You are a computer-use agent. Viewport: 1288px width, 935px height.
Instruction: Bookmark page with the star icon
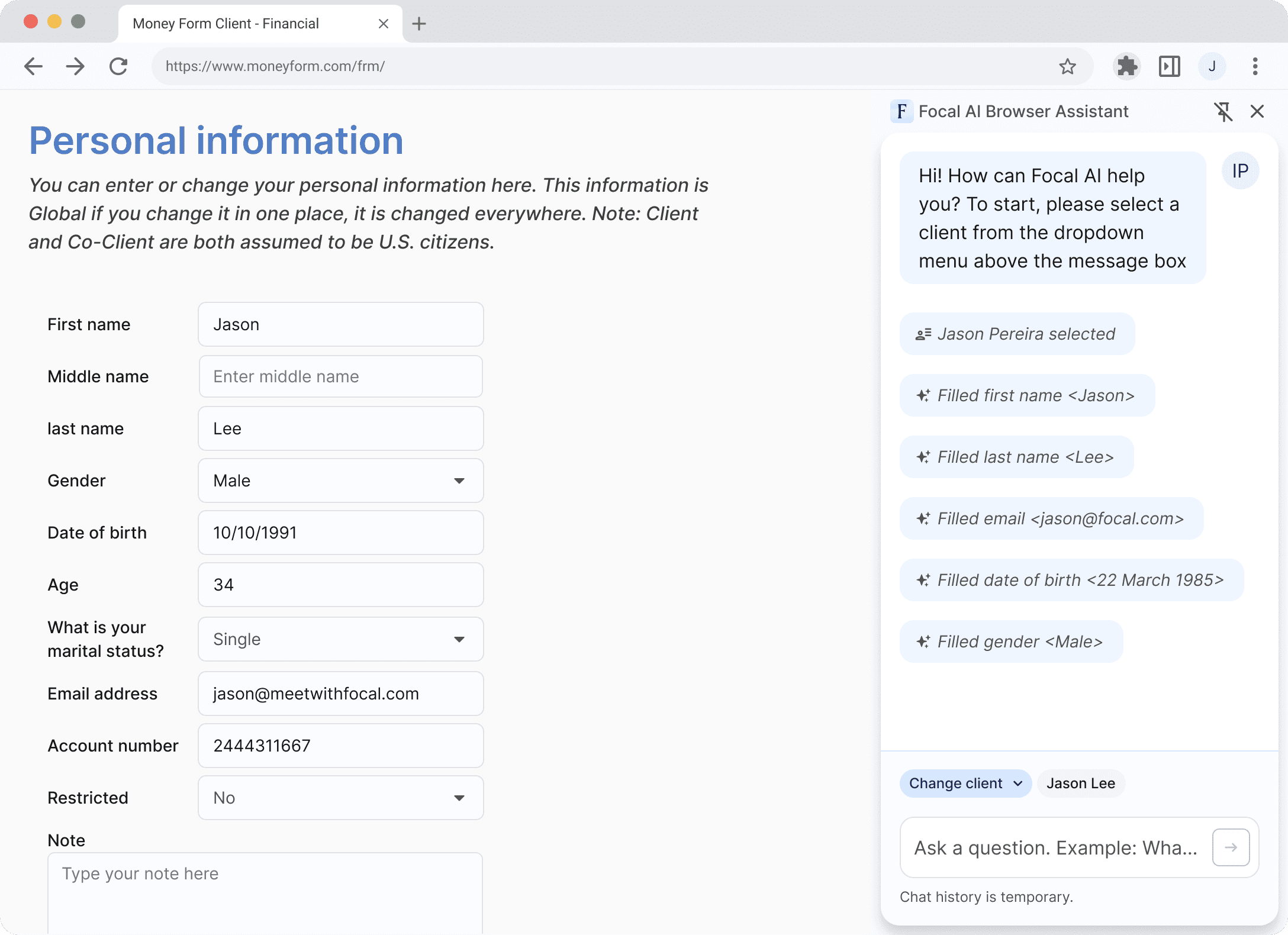(x=1067, y=66)
